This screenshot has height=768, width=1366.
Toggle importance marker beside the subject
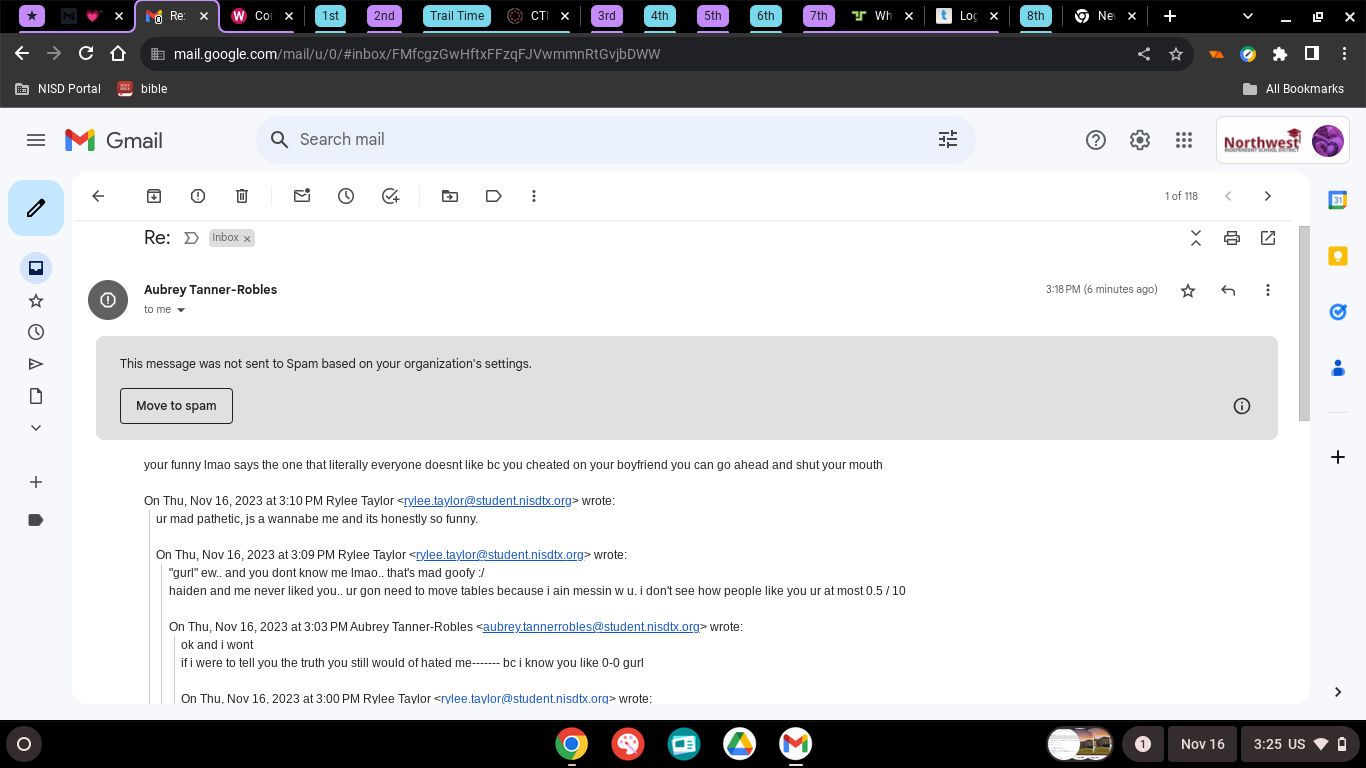(x=191, y=238)
